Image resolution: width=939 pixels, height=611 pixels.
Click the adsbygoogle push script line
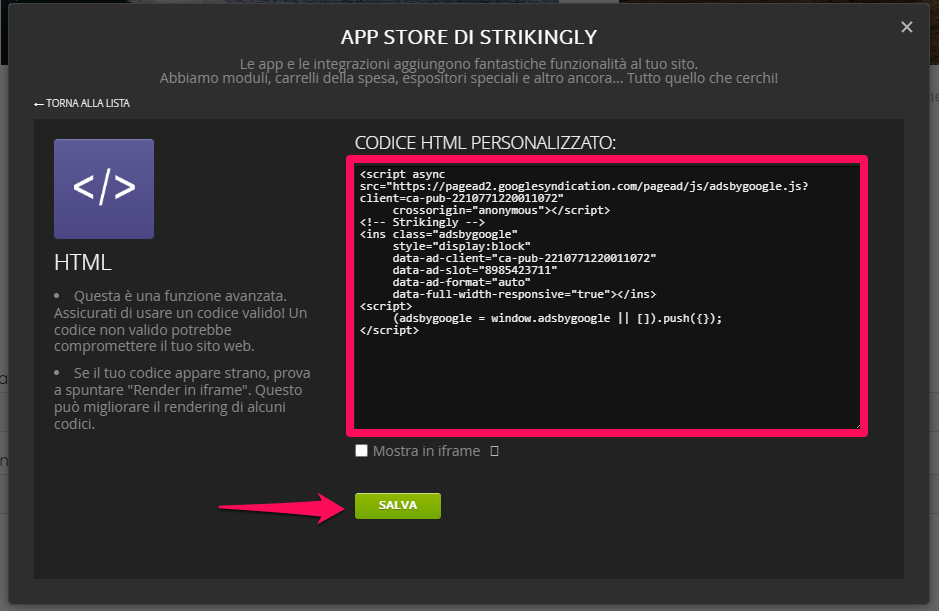coord(558,318)
